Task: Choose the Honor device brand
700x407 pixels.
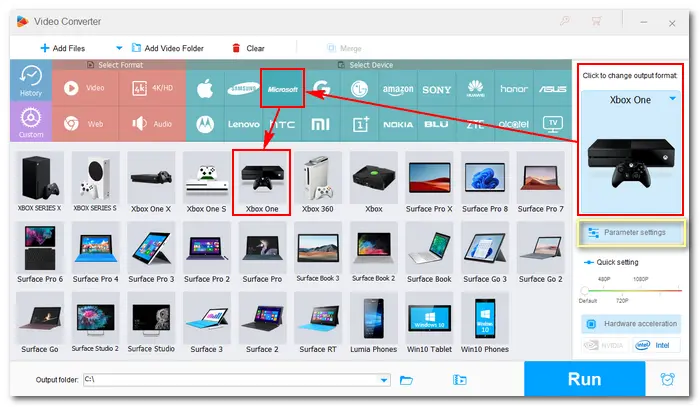Action: click(514, 89)
